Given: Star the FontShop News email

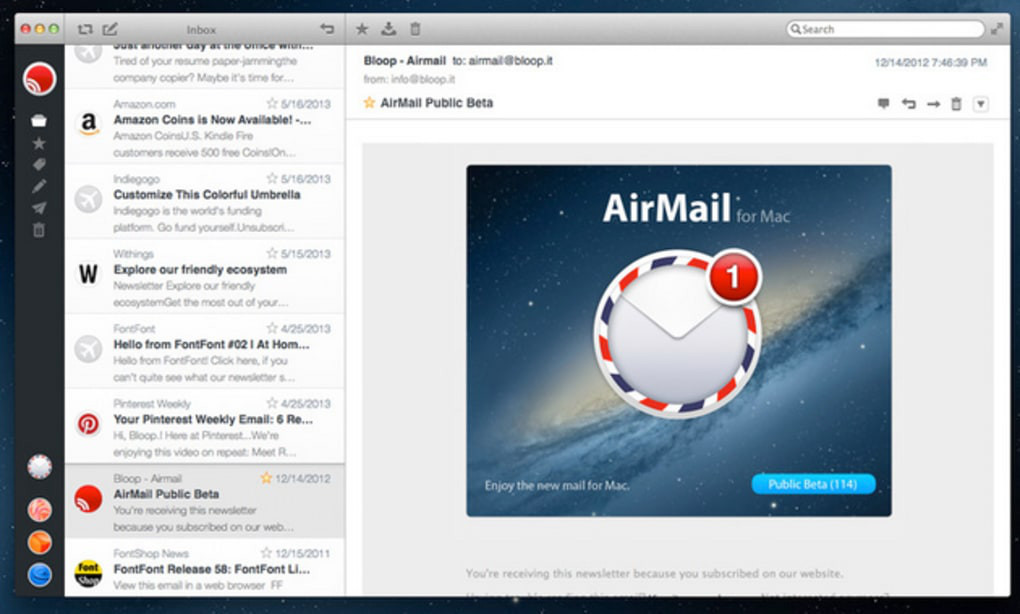Looking at the screenshot, I should [x=266, y=553].
